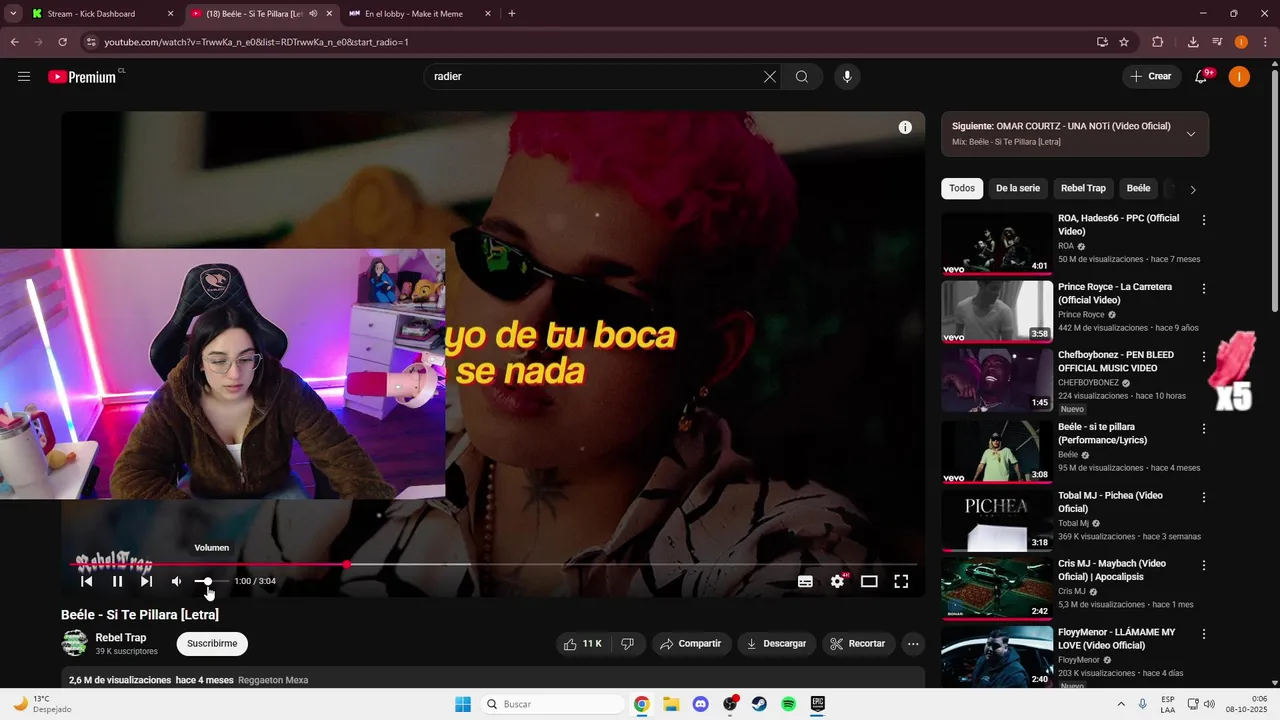Clear the search box text
The image size is (1280, 720).
point(770,77)
